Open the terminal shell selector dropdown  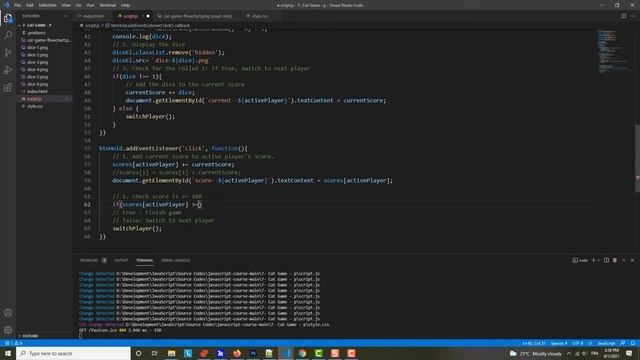click(580, 260)
